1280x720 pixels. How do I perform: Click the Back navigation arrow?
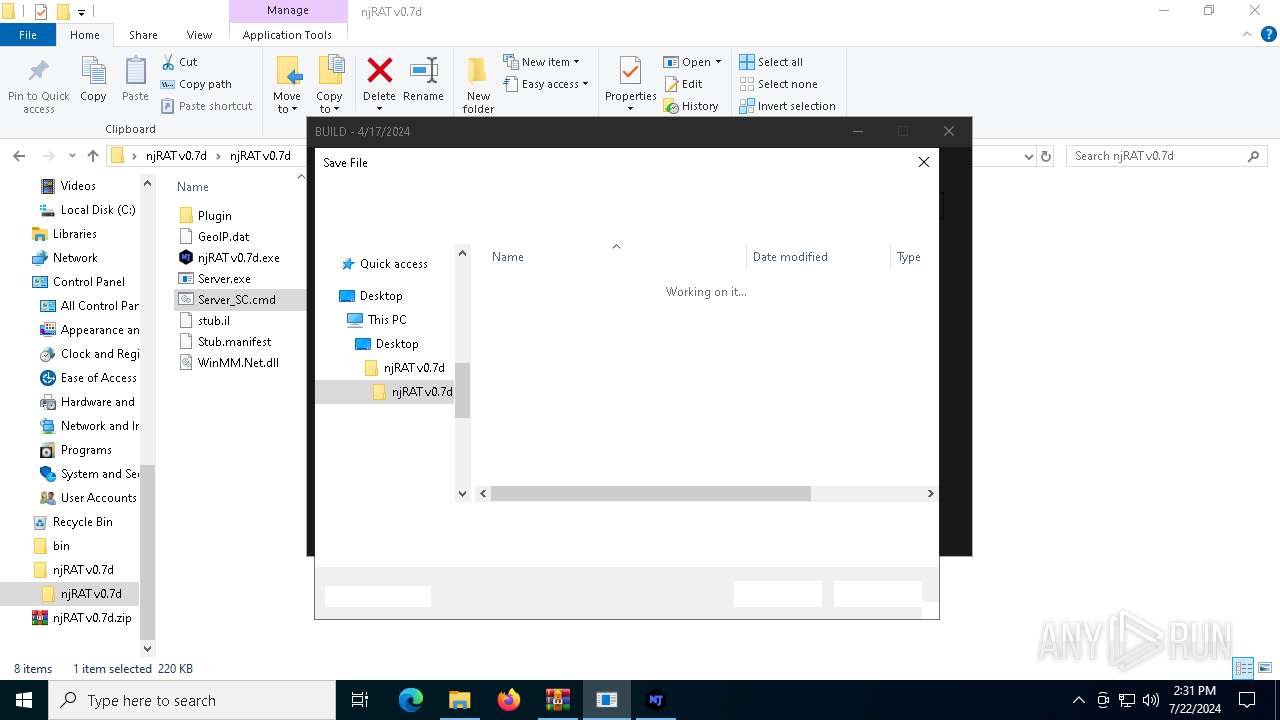[x=19, y=156]
